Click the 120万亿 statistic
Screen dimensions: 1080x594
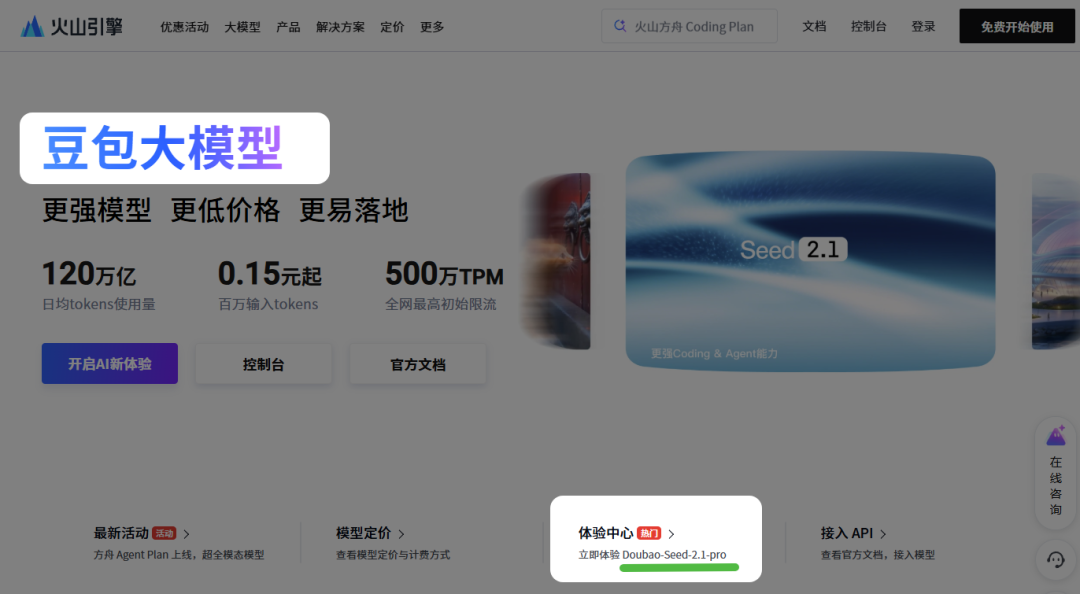pos(89,274)
